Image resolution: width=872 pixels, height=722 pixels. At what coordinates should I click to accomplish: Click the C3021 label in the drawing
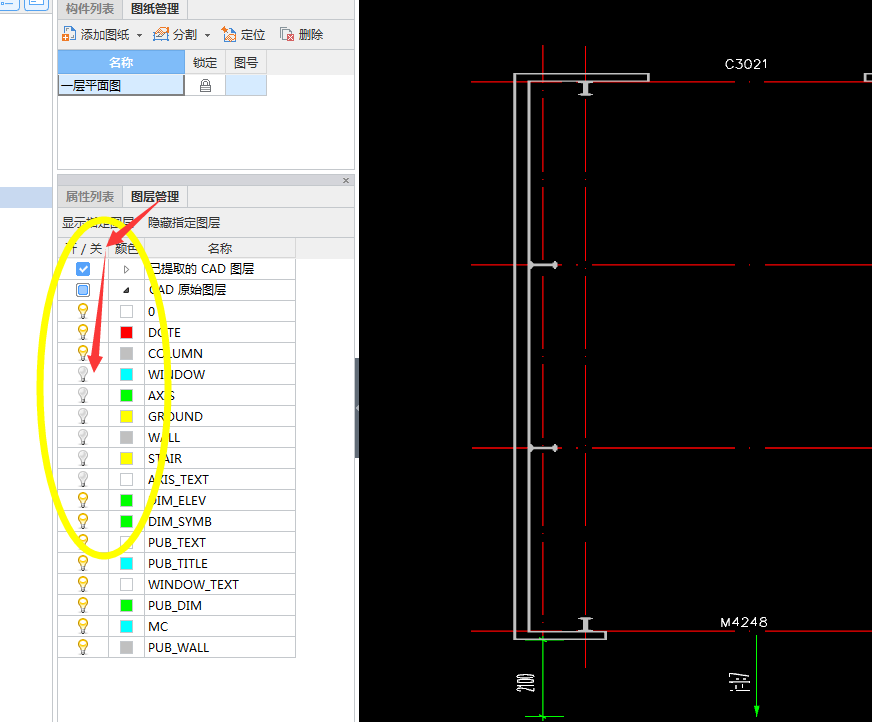pos(746,64)
